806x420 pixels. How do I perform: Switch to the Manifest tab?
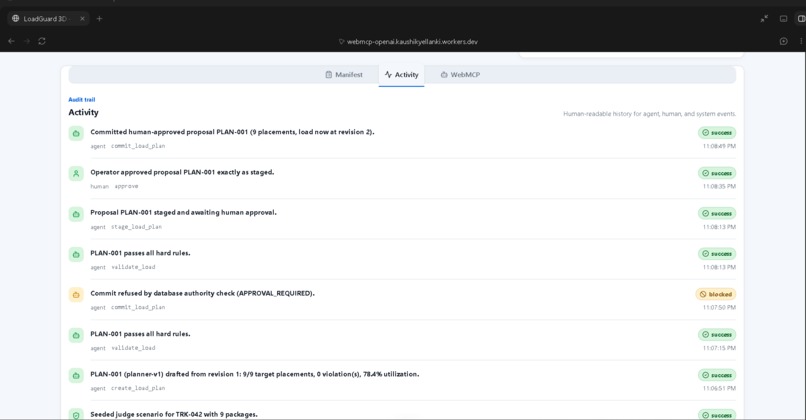pos(343,75)
